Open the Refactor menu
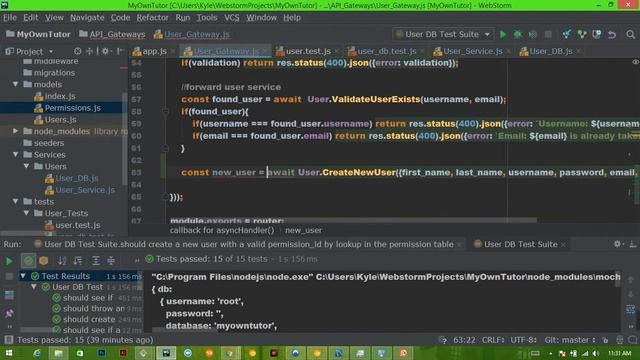The height and width of the screenshot is (360, 640). [x=152, y=18]
